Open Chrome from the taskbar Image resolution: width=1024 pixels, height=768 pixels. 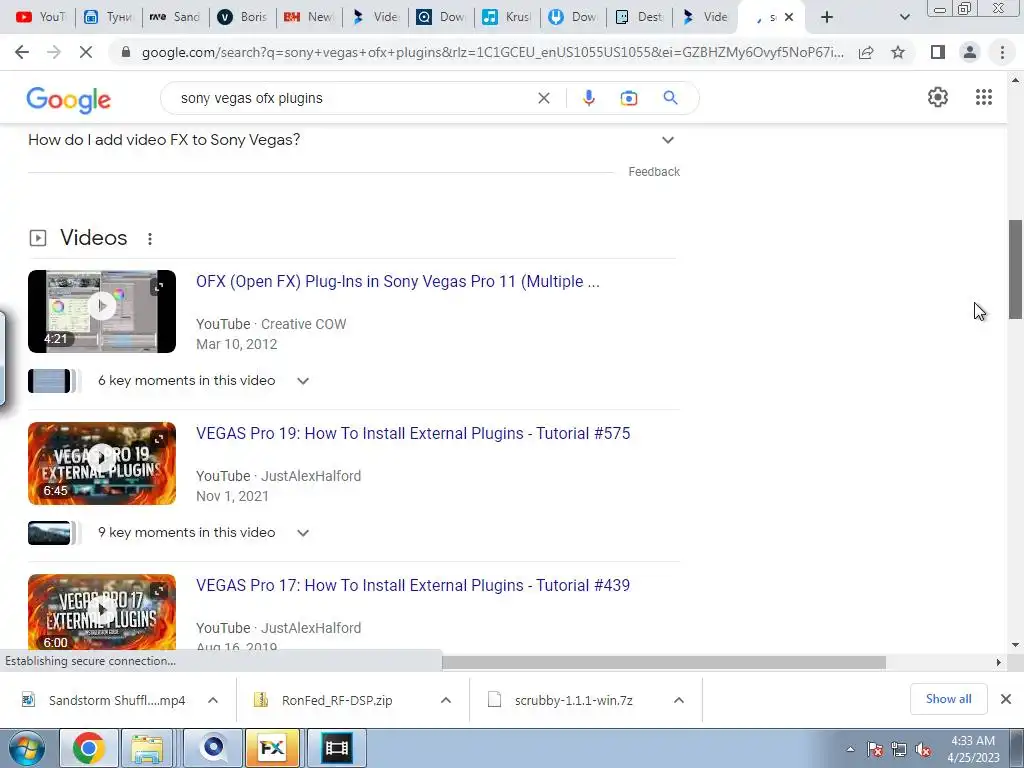89,748
